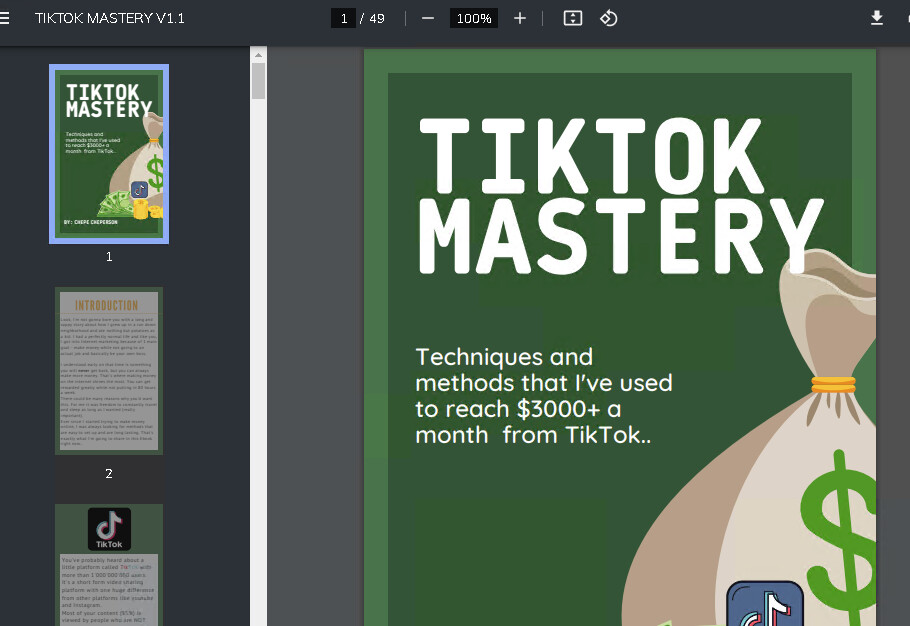Rotate the document counterclockwise
Screen dimensions: 910x626
point(609,18)
